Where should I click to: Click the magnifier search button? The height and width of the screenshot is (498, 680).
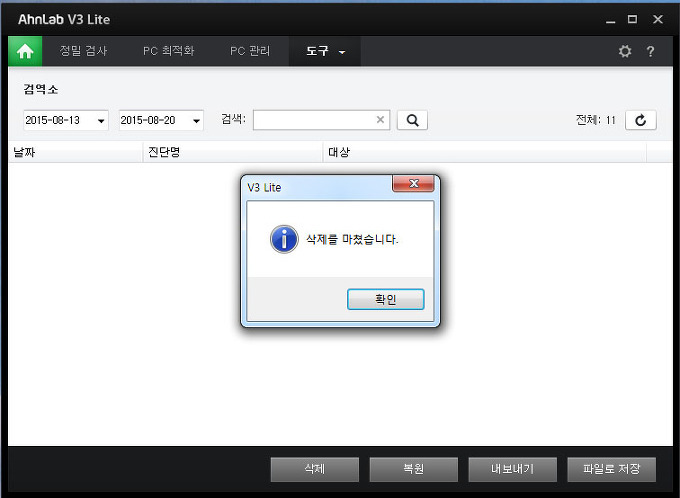412,120
